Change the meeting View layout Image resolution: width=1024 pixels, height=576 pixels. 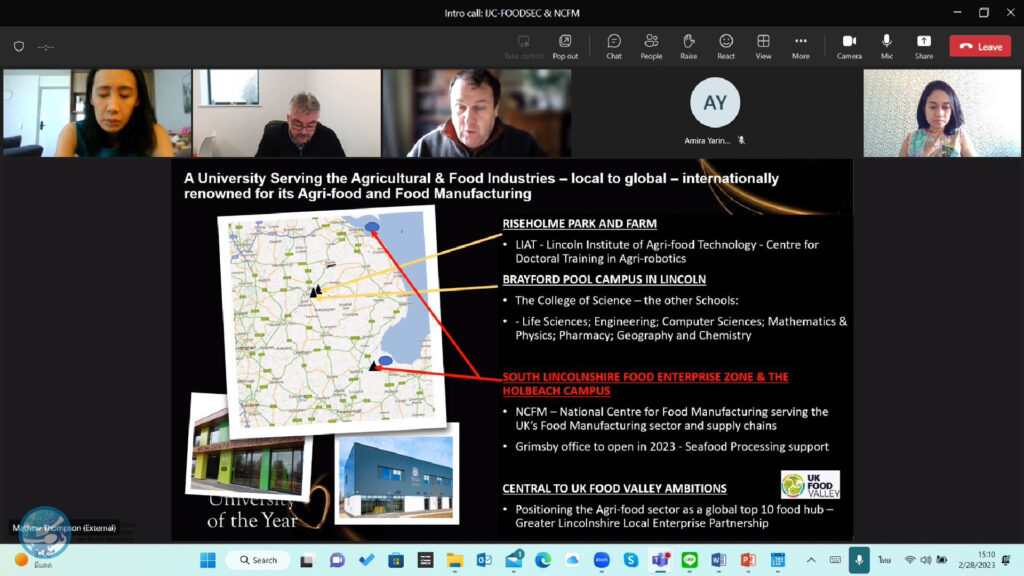[763, 46]
